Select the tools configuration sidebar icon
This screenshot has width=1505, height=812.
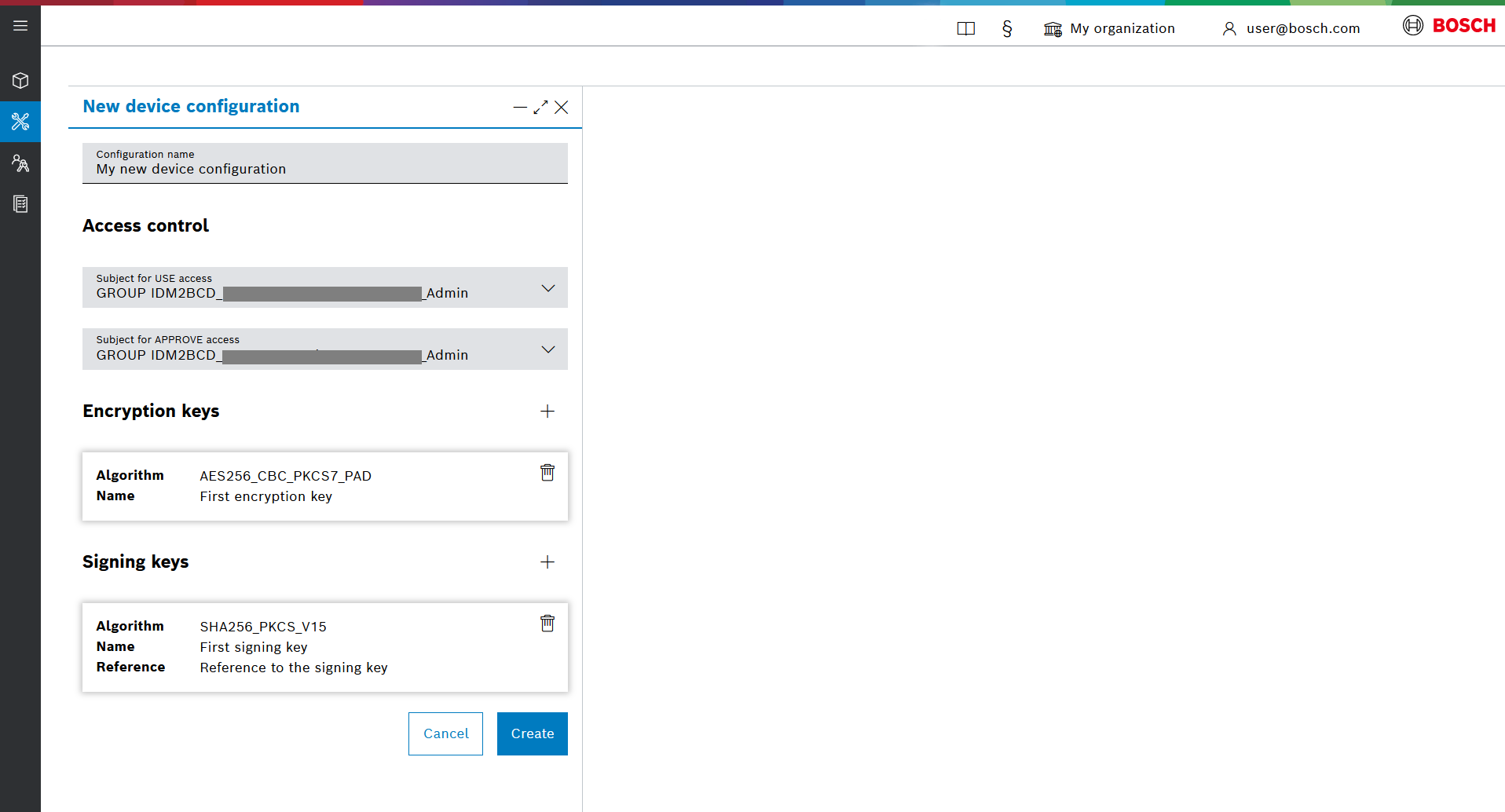20,122
